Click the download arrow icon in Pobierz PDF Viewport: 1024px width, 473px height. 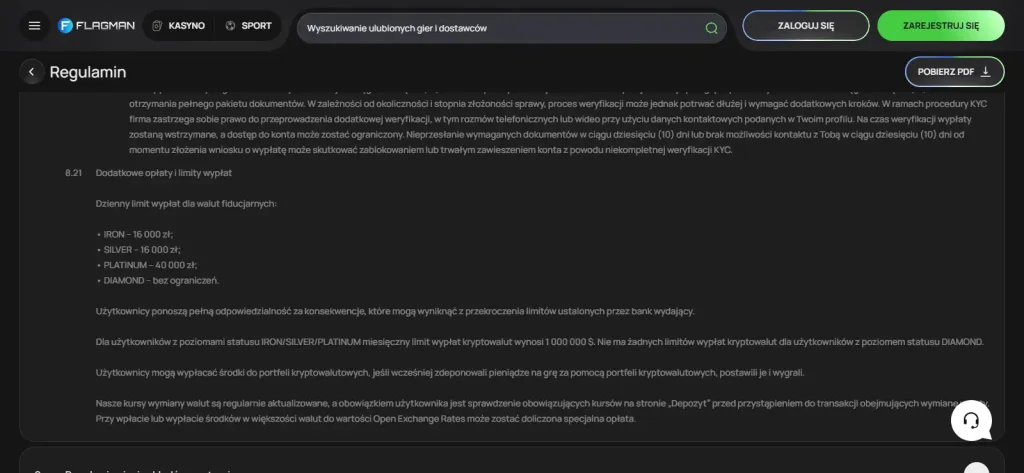pyautogui.click(x=985, y=72)
